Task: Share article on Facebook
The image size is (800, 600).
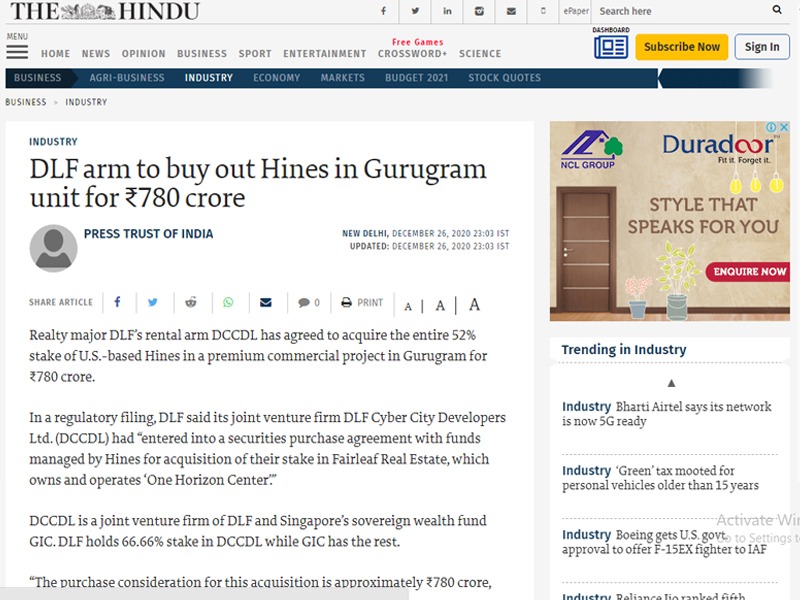Action: pyautogui.click(x=117, y=302)
